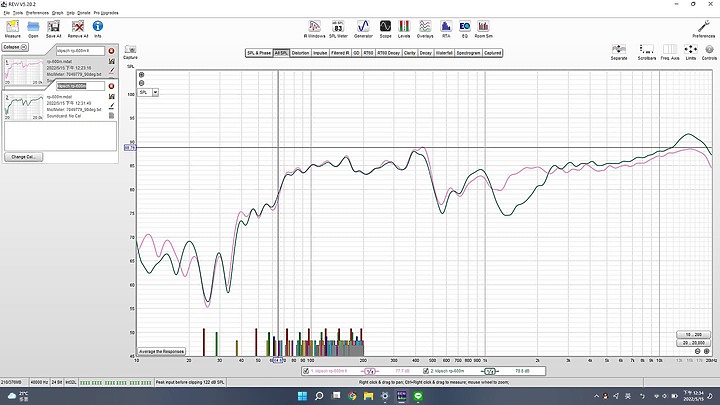Open File Explorer from the taskbar
This screenshot has width=720, height=405.
[368, 396]
